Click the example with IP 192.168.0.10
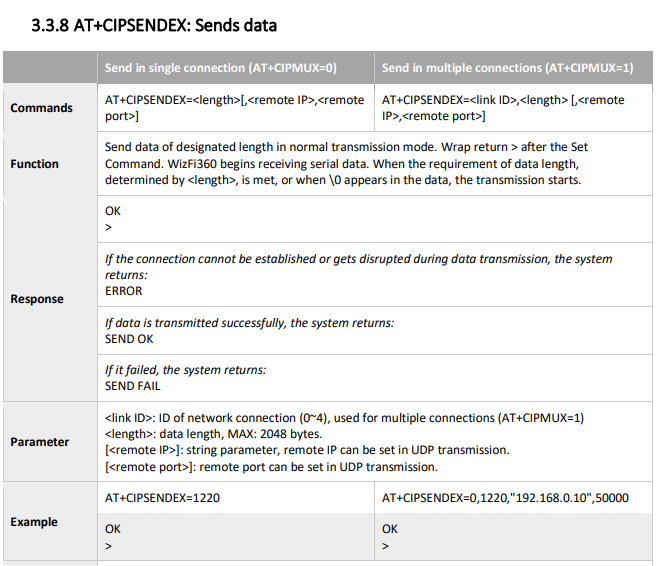Viewport: 659px width, 566px height. (x=505, y=498)
